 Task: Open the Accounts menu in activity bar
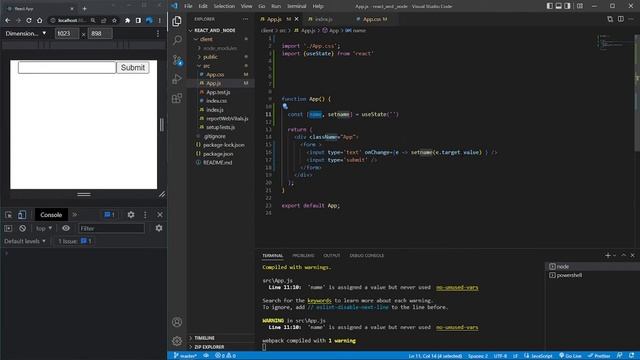click(177, 322)
